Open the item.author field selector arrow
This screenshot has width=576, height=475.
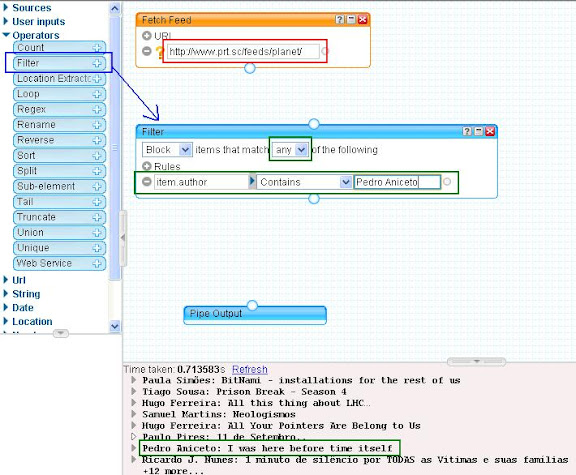point(252,181)
